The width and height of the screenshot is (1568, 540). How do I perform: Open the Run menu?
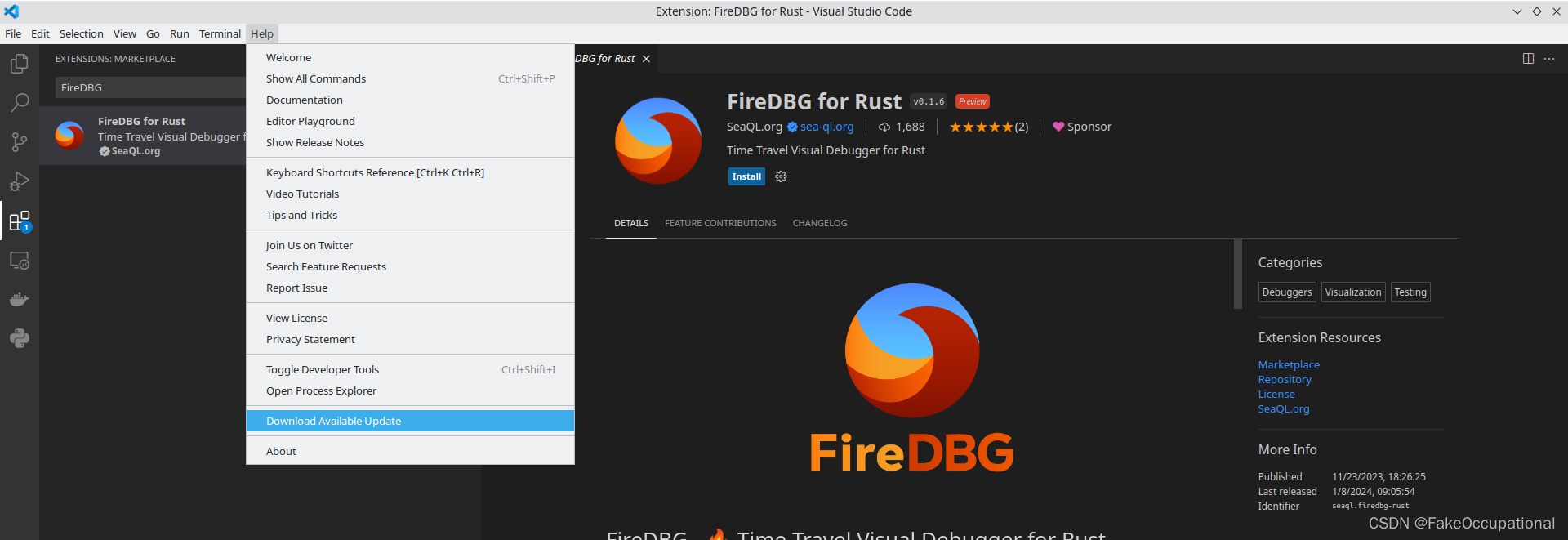coord(180,33)
